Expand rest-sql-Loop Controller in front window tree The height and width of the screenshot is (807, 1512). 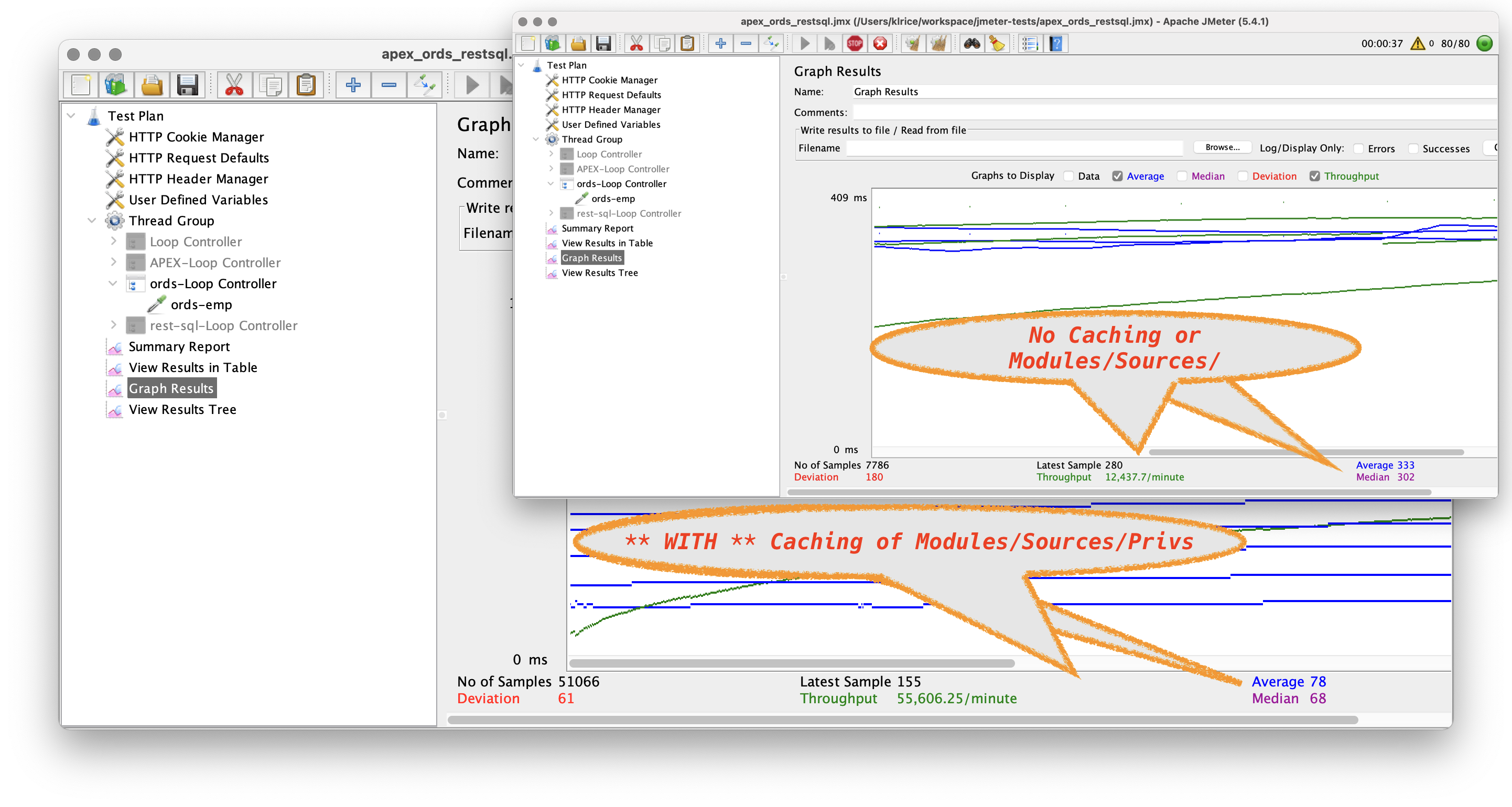coord(550,213)
